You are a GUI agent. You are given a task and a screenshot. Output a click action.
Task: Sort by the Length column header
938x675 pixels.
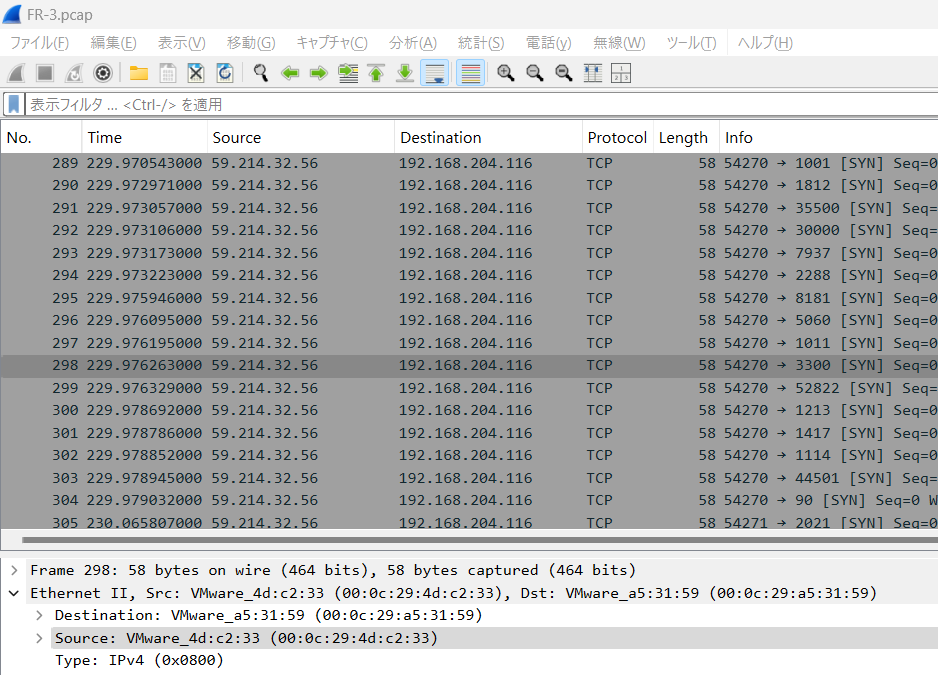coord(686,138)
